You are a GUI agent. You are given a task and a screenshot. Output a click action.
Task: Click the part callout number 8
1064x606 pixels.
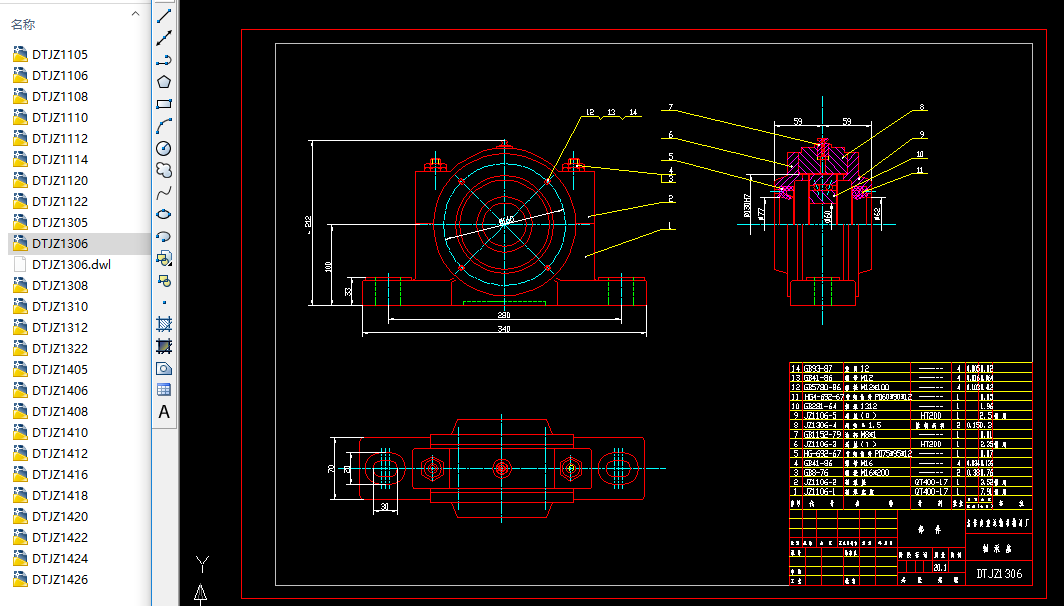tap(922, 107)
